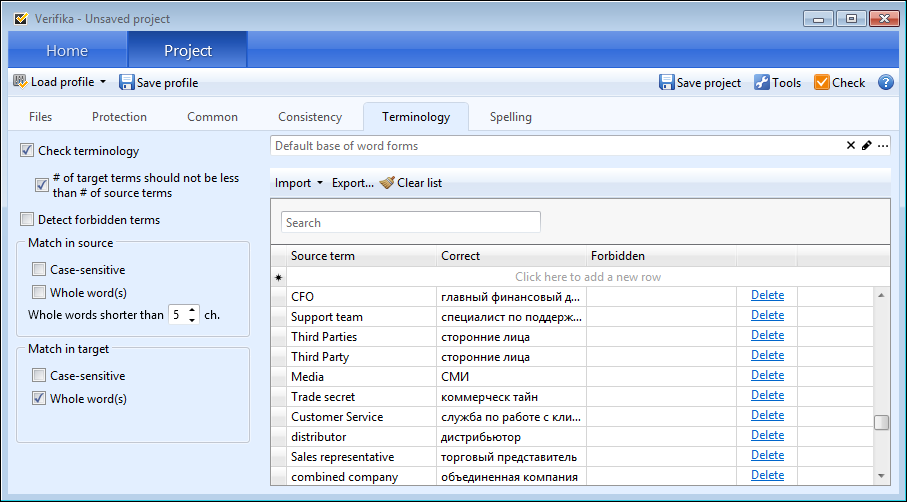The width and height of the screenshot is (907, 502).
Task: Increase whole words length stepper
Action: pos(193,310)
